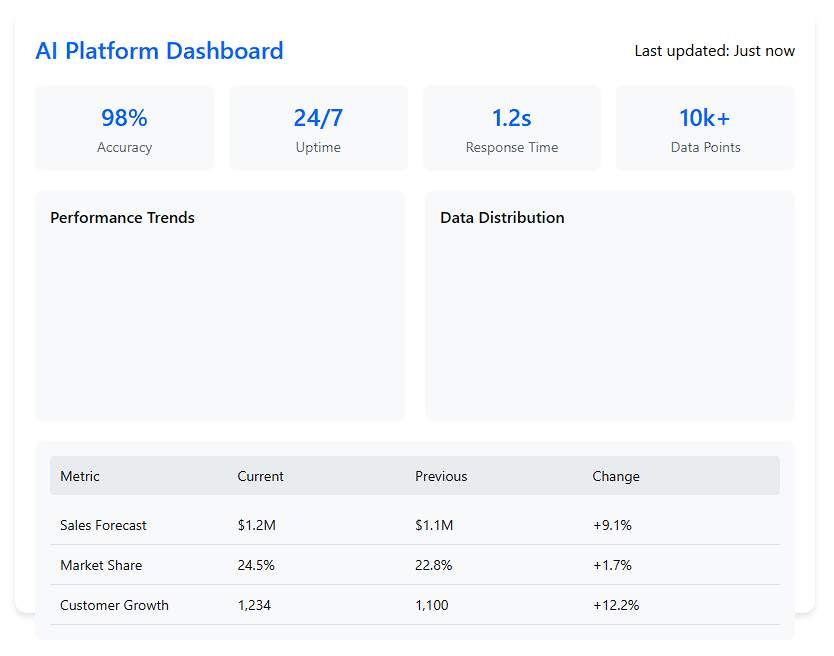Click the 1,234 current customer value
This screenshot has height=656, width=834.
pyautogui.click(x=254, y=605)
